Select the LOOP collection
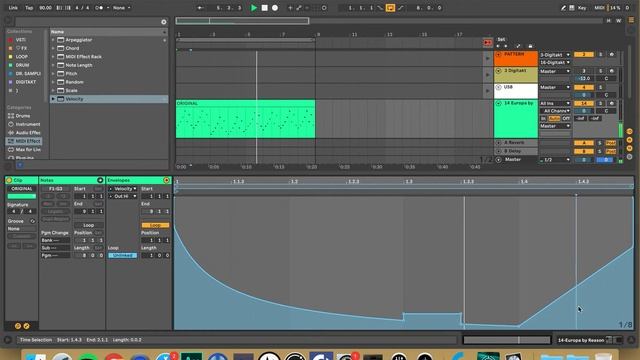 pyautogui.click(x=22, y=57)
